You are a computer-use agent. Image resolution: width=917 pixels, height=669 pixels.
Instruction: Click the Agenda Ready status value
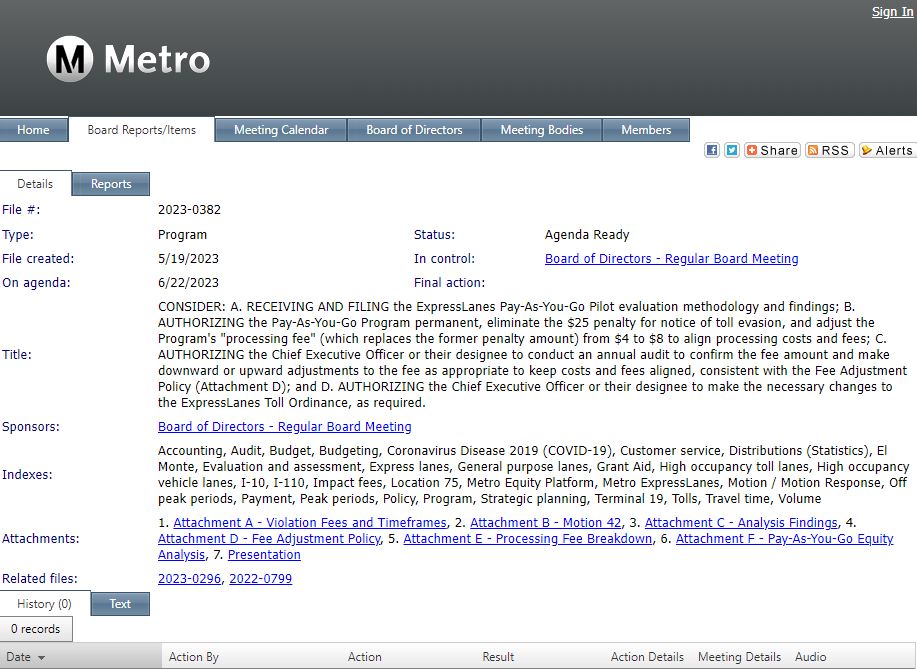click(x=587, y=235)
